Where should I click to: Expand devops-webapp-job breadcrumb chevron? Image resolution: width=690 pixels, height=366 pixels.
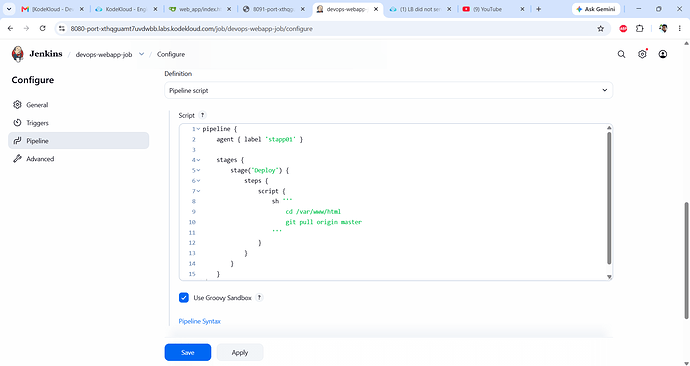[141, 54]
